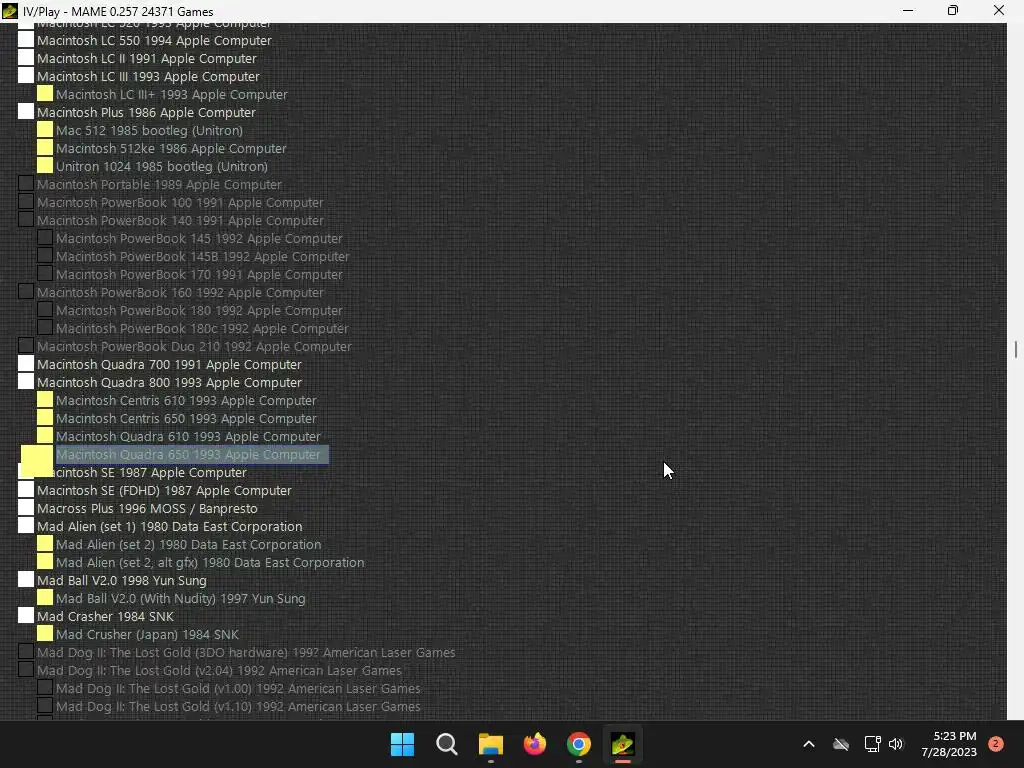Select Macintosh LC 550 1994 Apple Computer
This screenshot has height=768, width=1024.
tap(154, 40)
